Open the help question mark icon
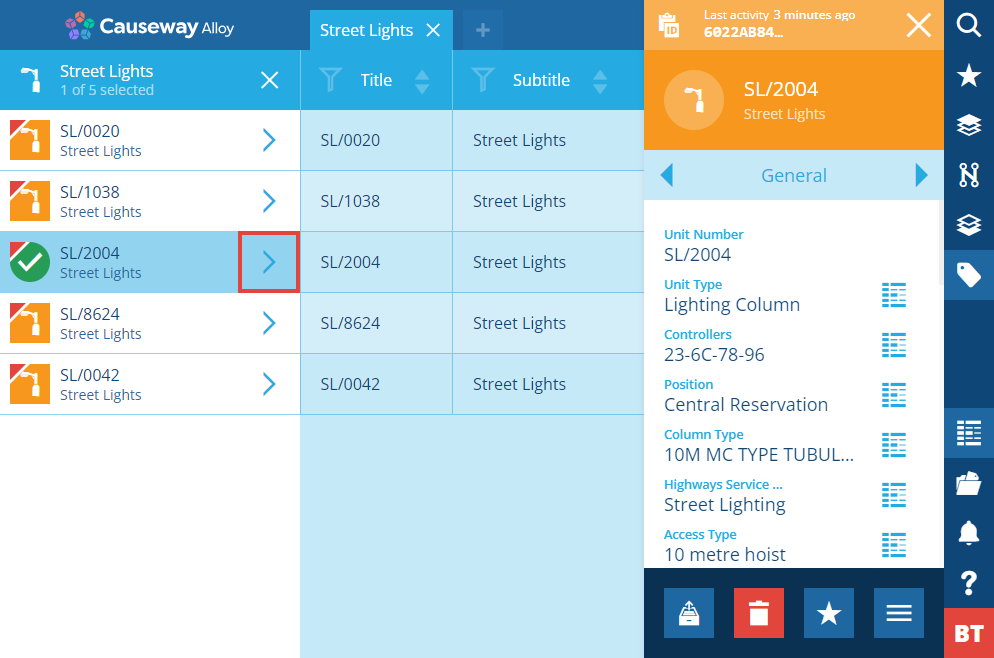This screenshot has height=658, width=994. pyautogui.click(x=969, y=583)
